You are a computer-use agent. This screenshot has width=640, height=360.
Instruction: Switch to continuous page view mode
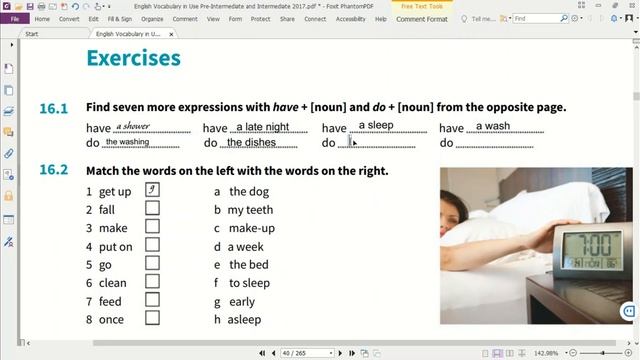click(x=497, y=353)
